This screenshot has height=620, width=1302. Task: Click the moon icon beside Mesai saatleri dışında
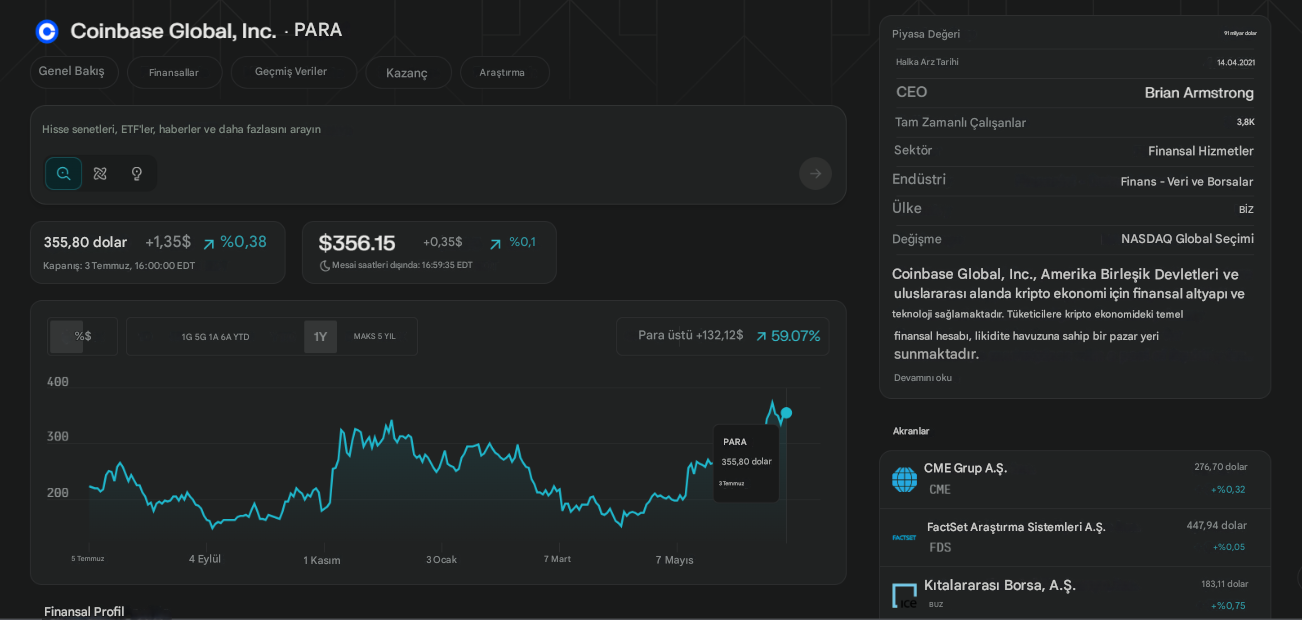pyautogui.click(x=325, y=265)
